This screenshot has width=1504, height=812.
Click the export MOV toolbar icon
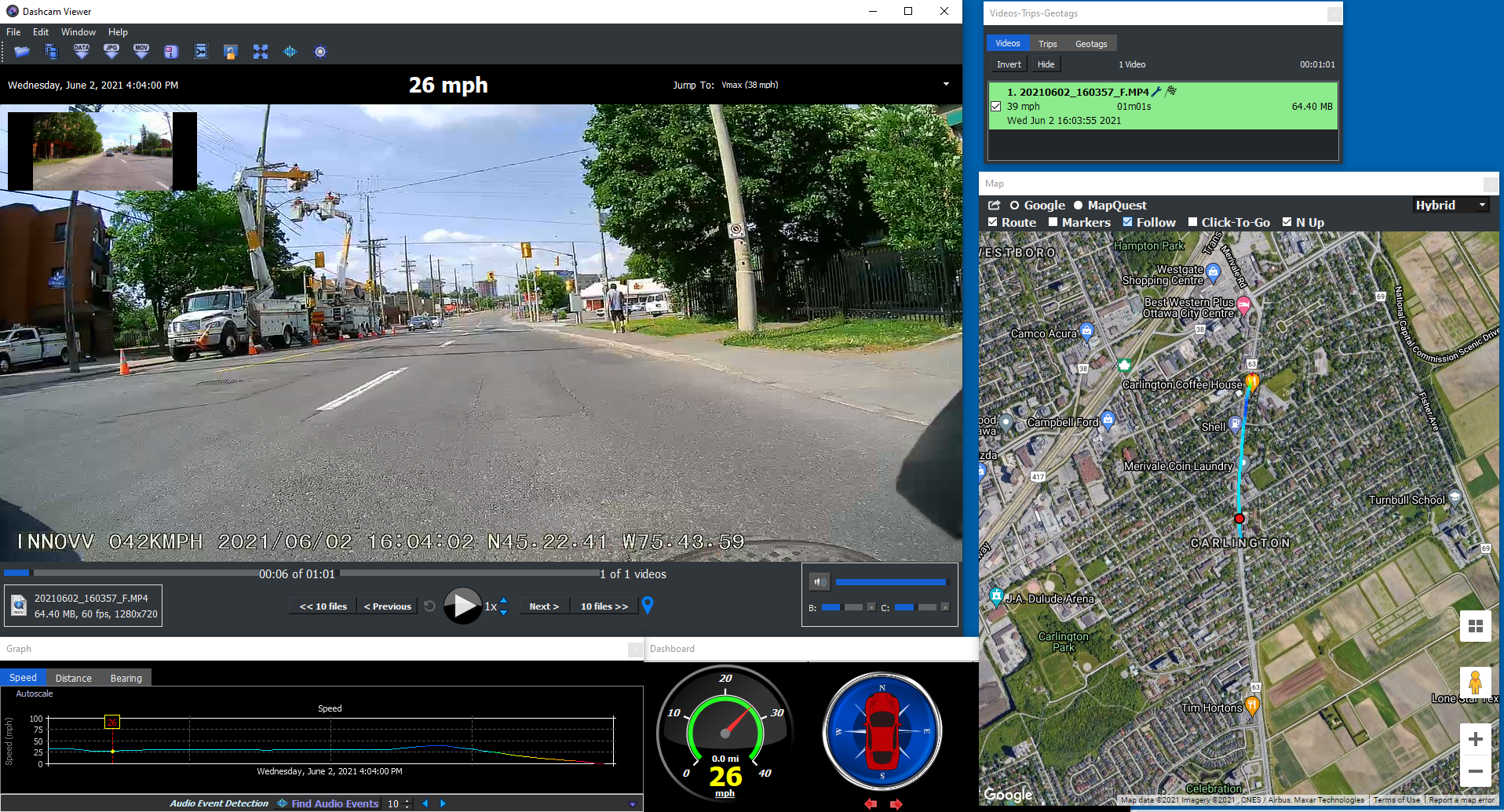[141, 52]
